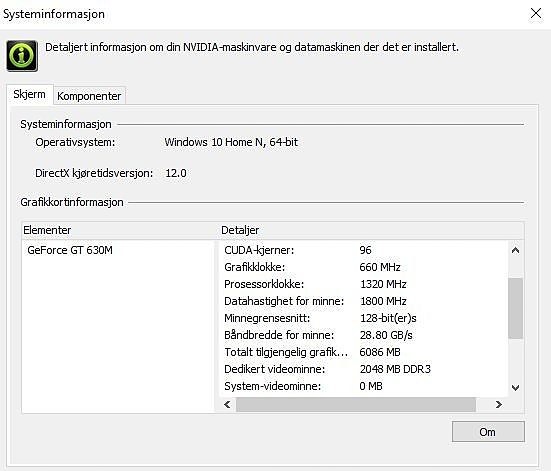Select the Dedikert videominne row

pos(364,369)
